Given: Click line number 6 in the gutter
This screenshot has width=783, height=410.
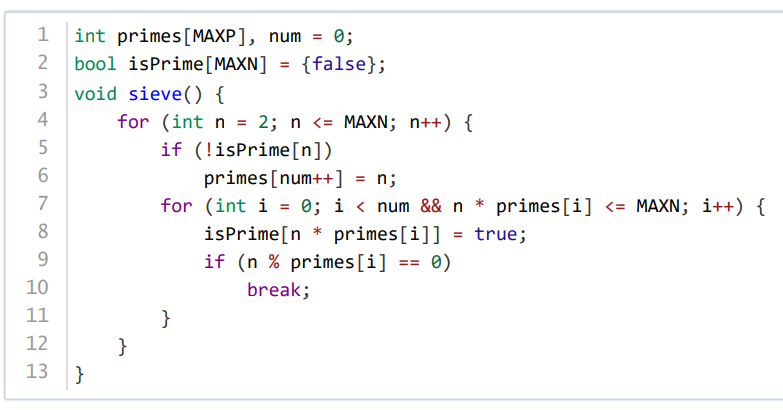Looking at the screenshot, I should tap(43, 175).
